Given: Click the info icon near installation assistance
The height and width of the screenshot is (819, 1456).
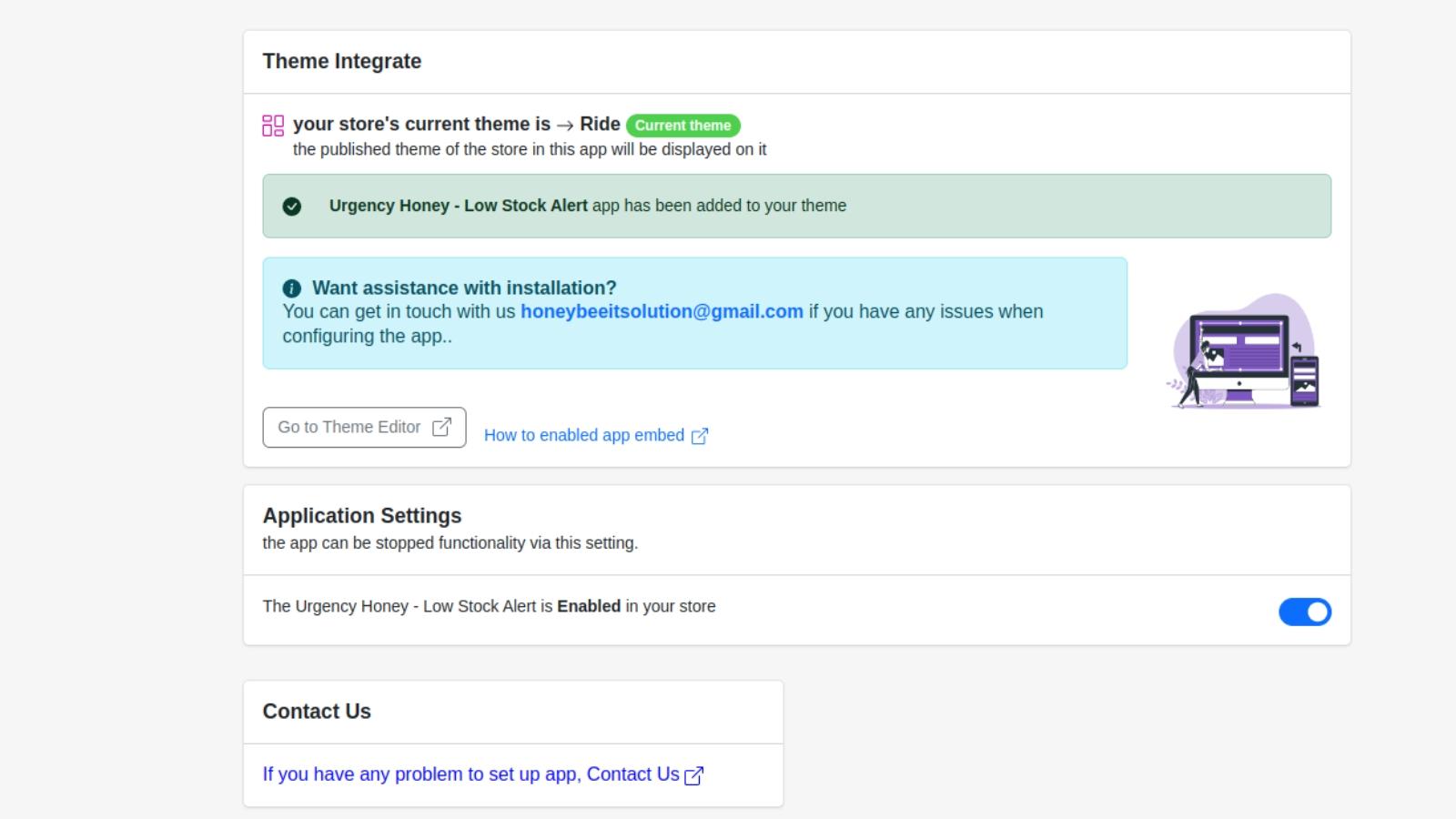Looking at the screenshot, I should [x=291, y=288].
